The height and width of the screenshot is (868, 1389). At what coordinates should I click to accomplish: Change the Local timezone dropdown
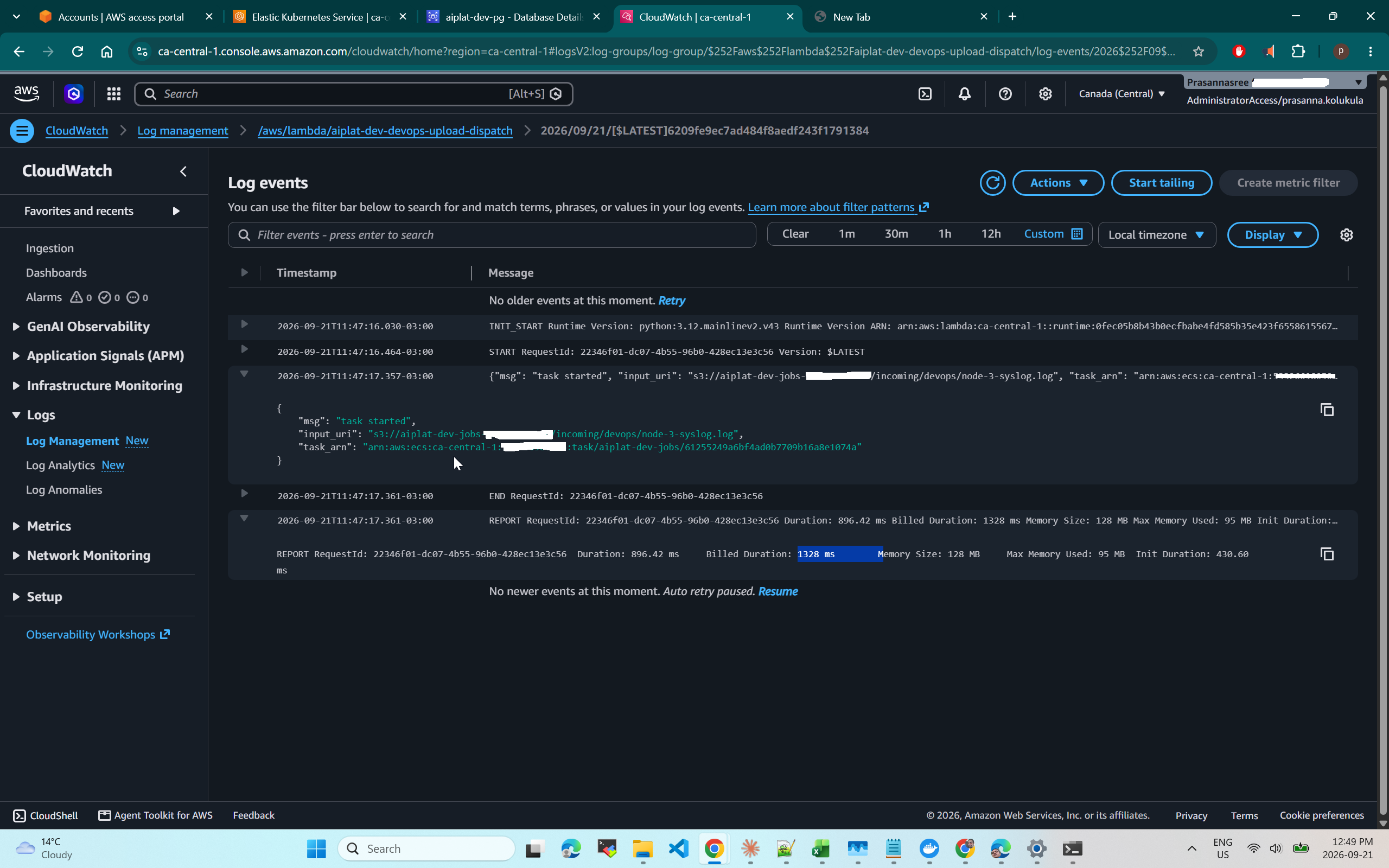(x=1157, y=235)
